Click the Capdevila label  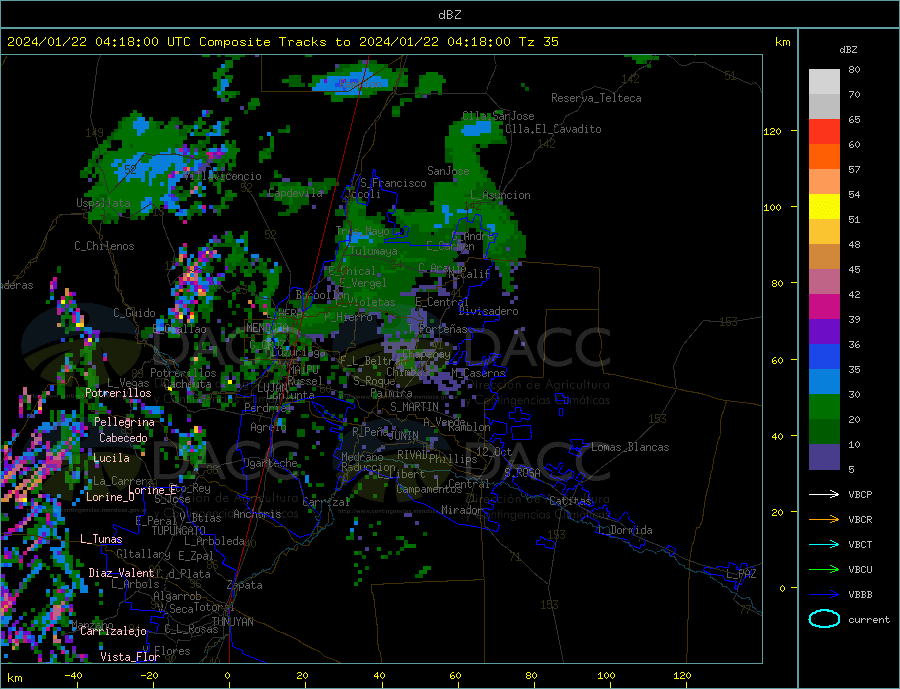296,193
